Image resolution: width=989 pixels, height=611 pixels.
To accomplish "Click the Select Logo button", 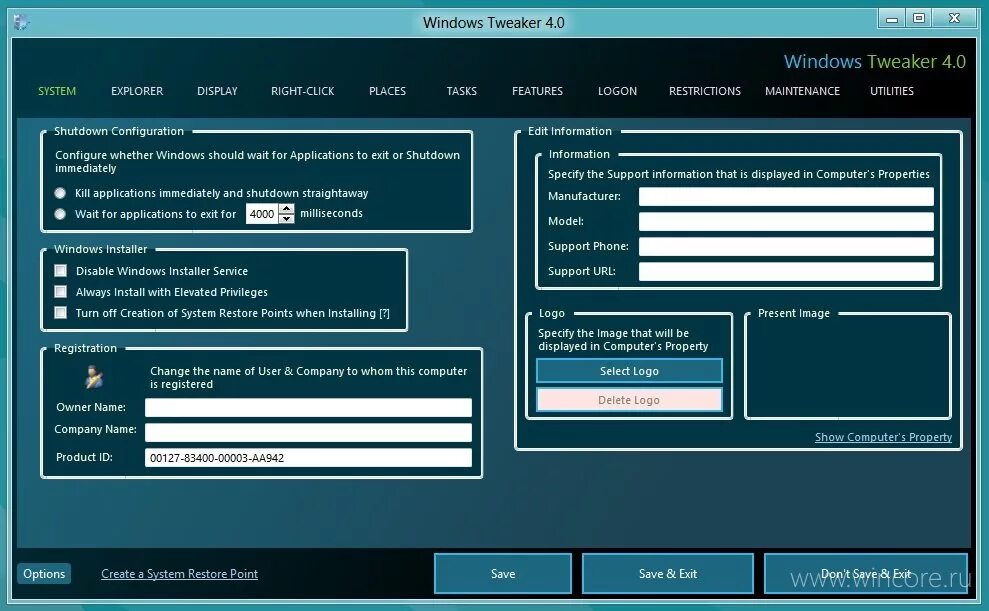I will 629,370.
